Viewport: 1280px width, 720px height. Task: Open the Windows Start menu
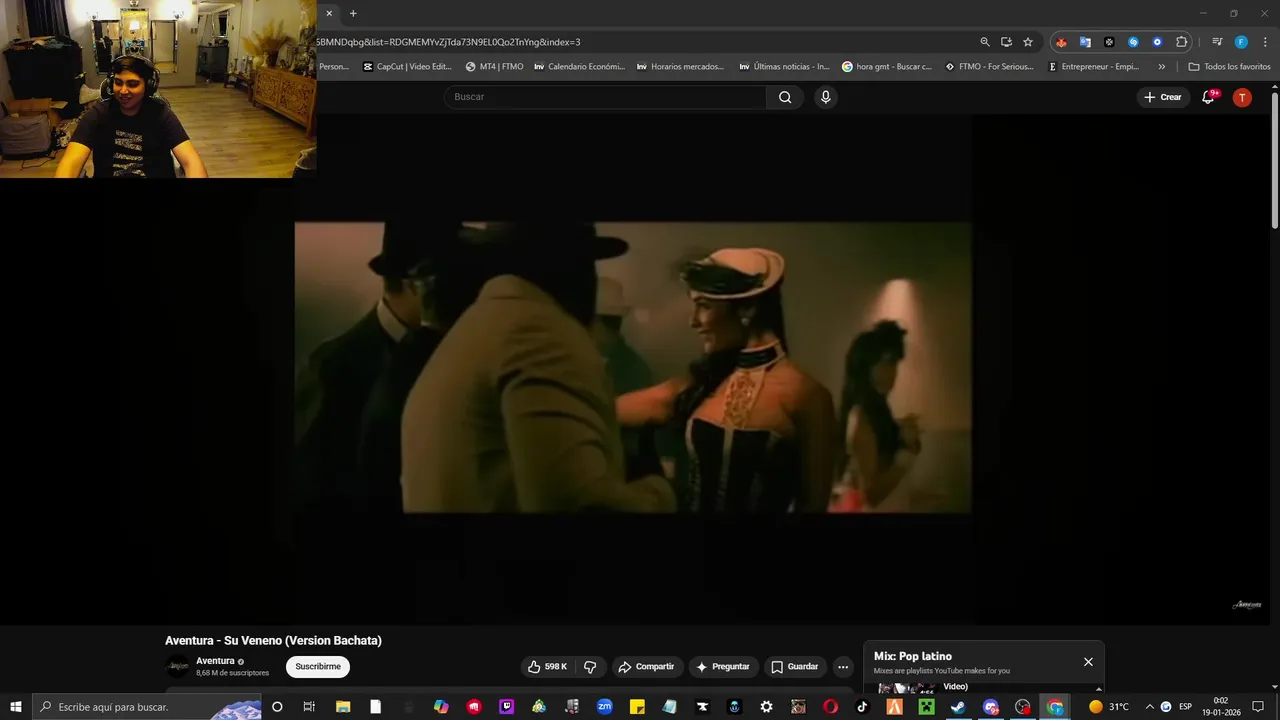pos(15,706)
